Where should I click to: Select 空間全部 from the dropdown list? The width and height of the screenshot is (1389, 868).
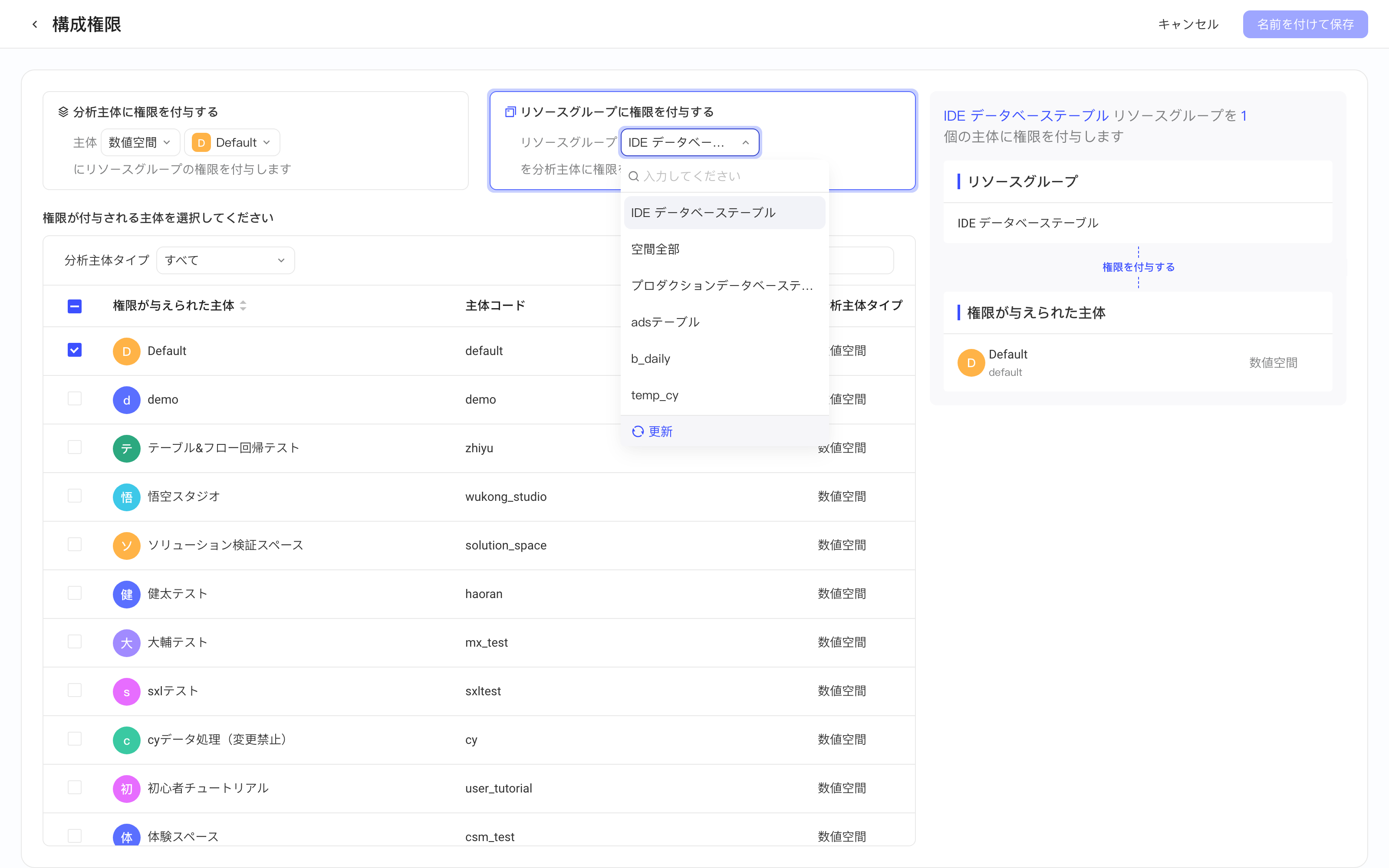click(x=724, y=249)
